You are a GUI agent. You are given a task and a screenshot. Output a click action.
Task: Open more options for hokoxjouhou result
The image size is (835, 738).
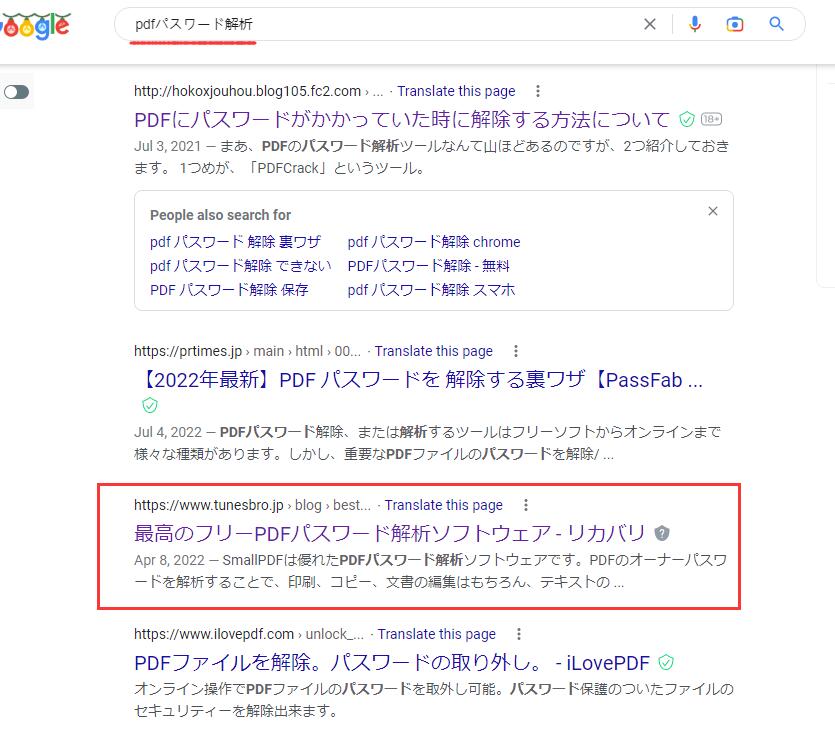538,91
